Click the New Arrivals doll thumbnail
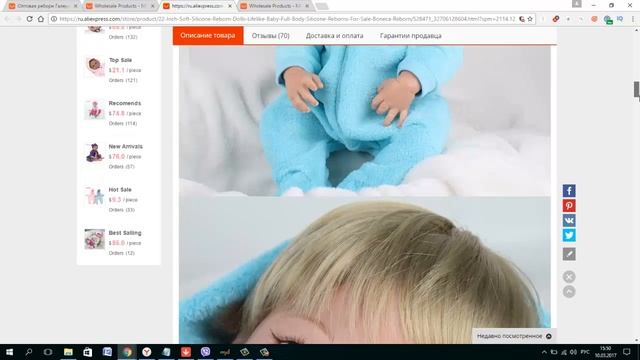 point(95,153)
